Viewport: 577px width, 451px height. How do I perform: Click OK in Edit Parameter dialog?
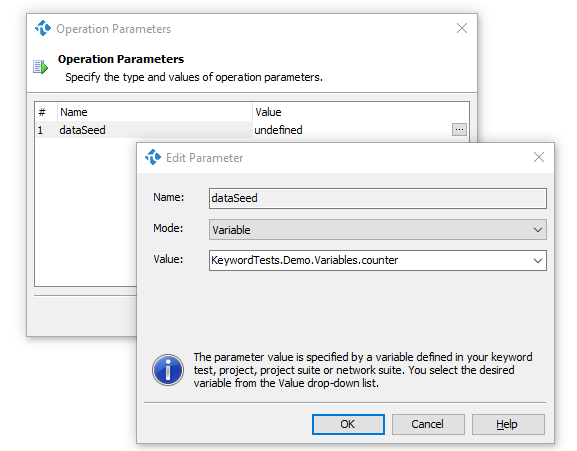click(x=348, y=424)
